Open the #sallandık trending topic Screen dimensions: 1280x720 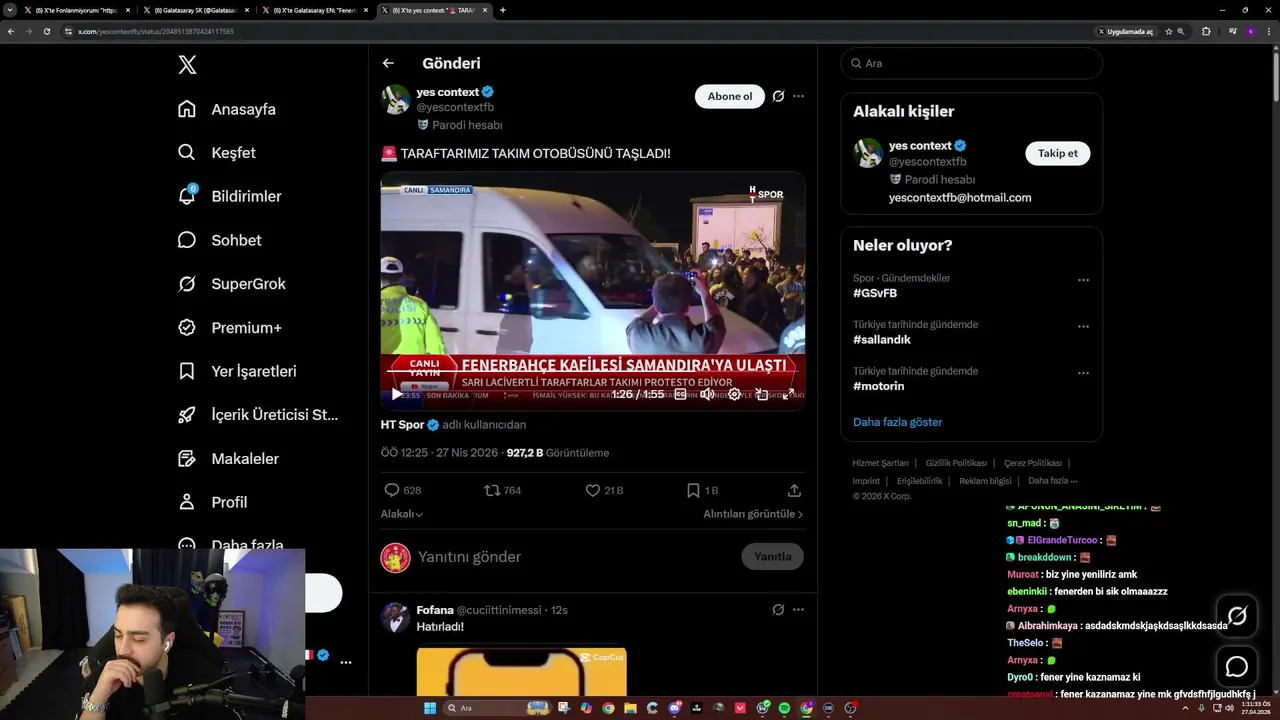point(882,339)
